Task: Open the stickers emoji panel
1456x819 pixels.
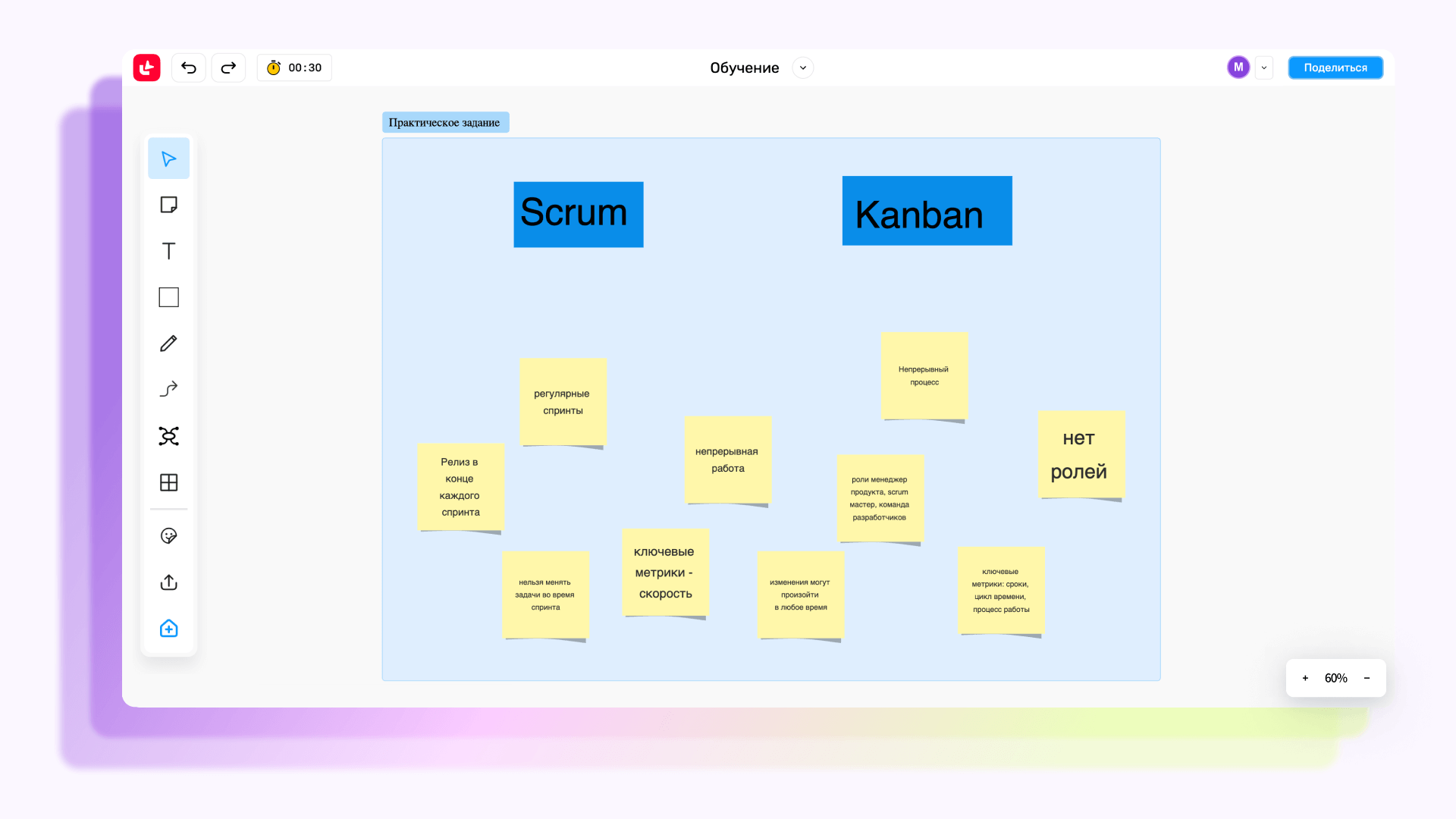Action: (168, 536)
